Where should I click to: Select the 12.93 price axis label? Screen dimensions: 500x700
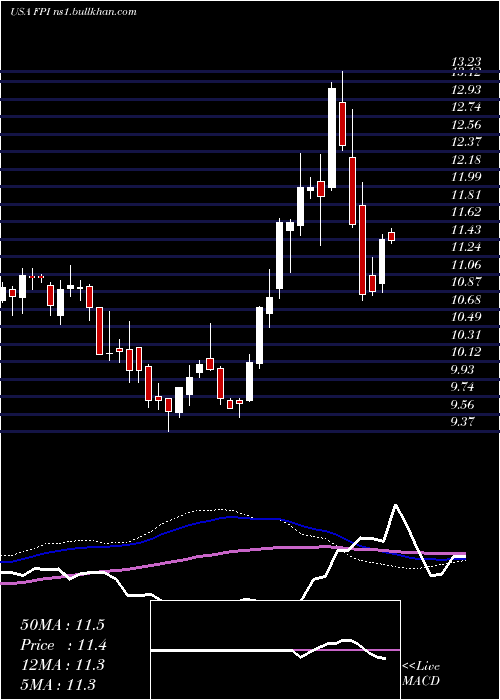coord(466,90)
